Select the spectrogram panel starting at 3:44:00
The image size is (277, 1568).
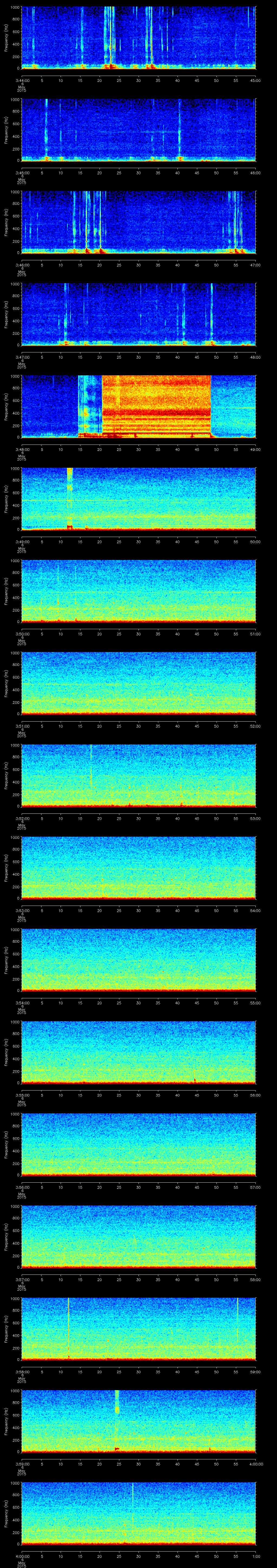139,38
